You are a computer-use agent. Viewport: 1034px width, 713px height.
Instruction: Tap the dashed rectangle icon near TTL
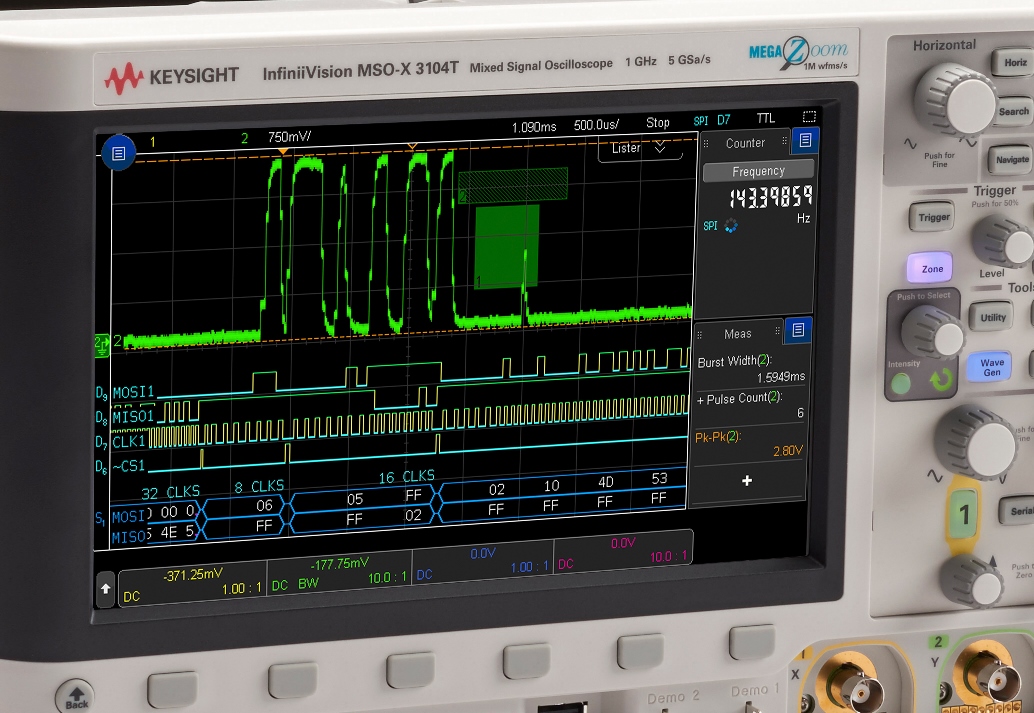pyautogui.click(x=809, y=118)
